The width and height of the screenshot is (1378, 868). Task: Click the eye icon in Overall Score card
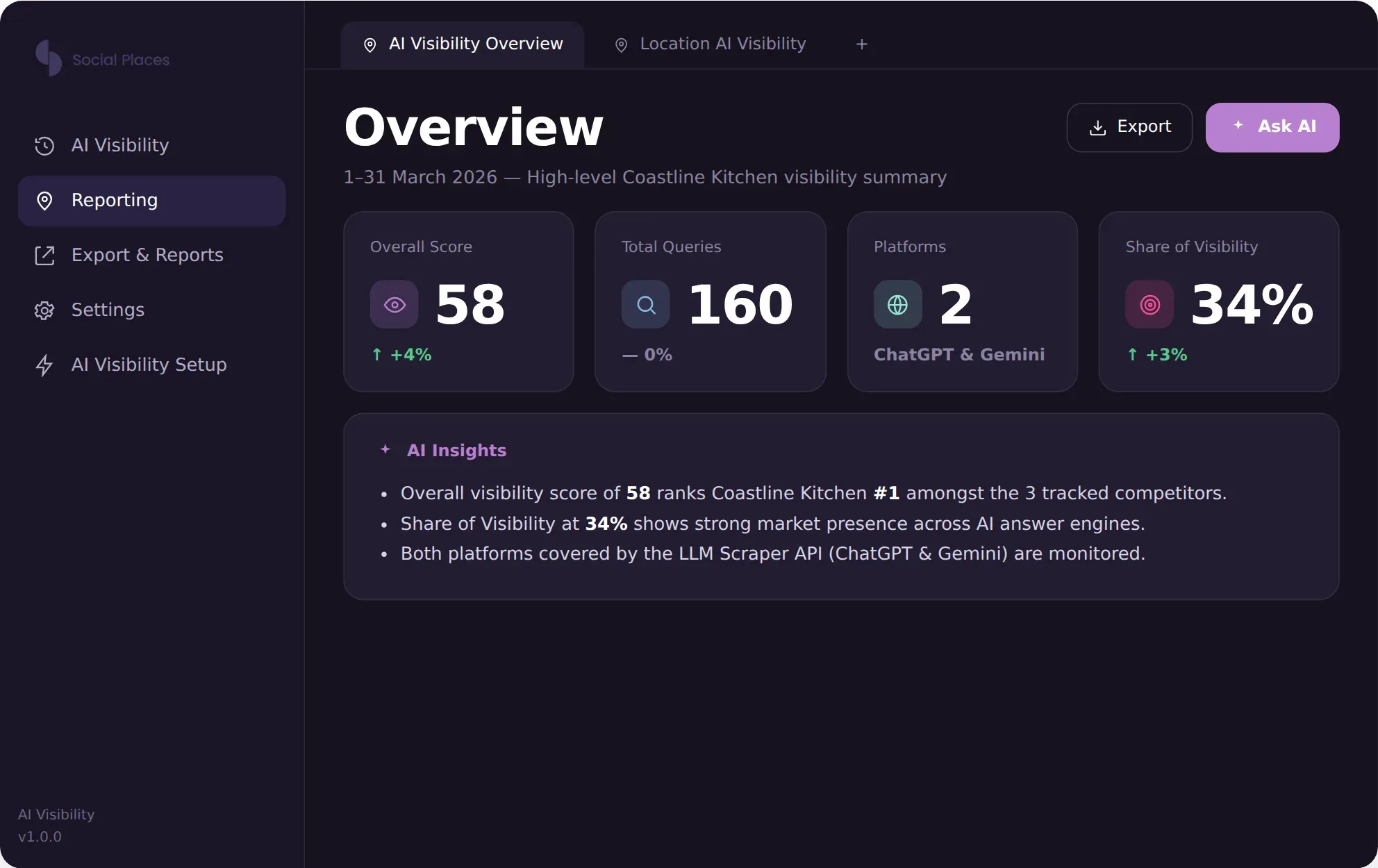point(395,305)
